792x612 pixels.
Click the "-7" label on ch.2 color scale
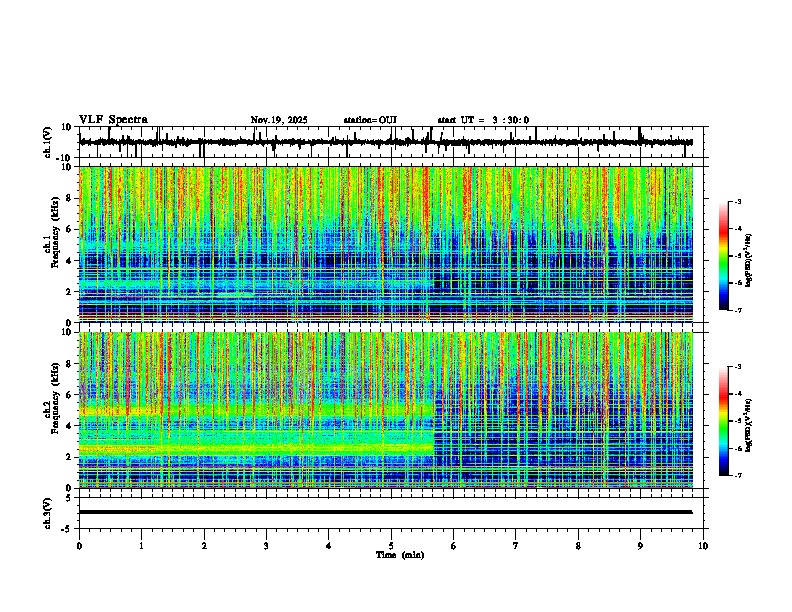[736, 475]
